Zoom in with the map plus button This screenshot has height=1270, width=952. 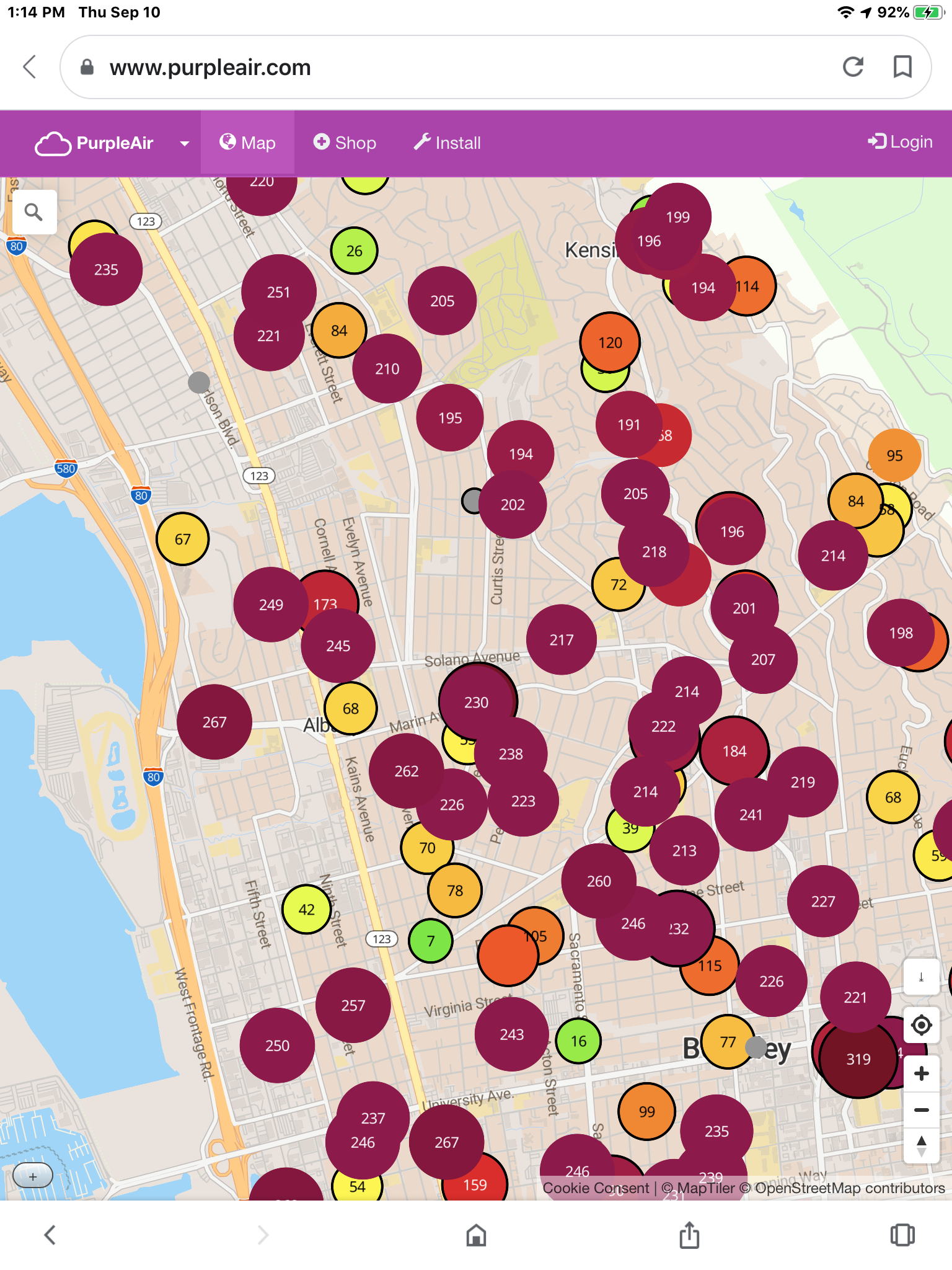click(921, 1073)
